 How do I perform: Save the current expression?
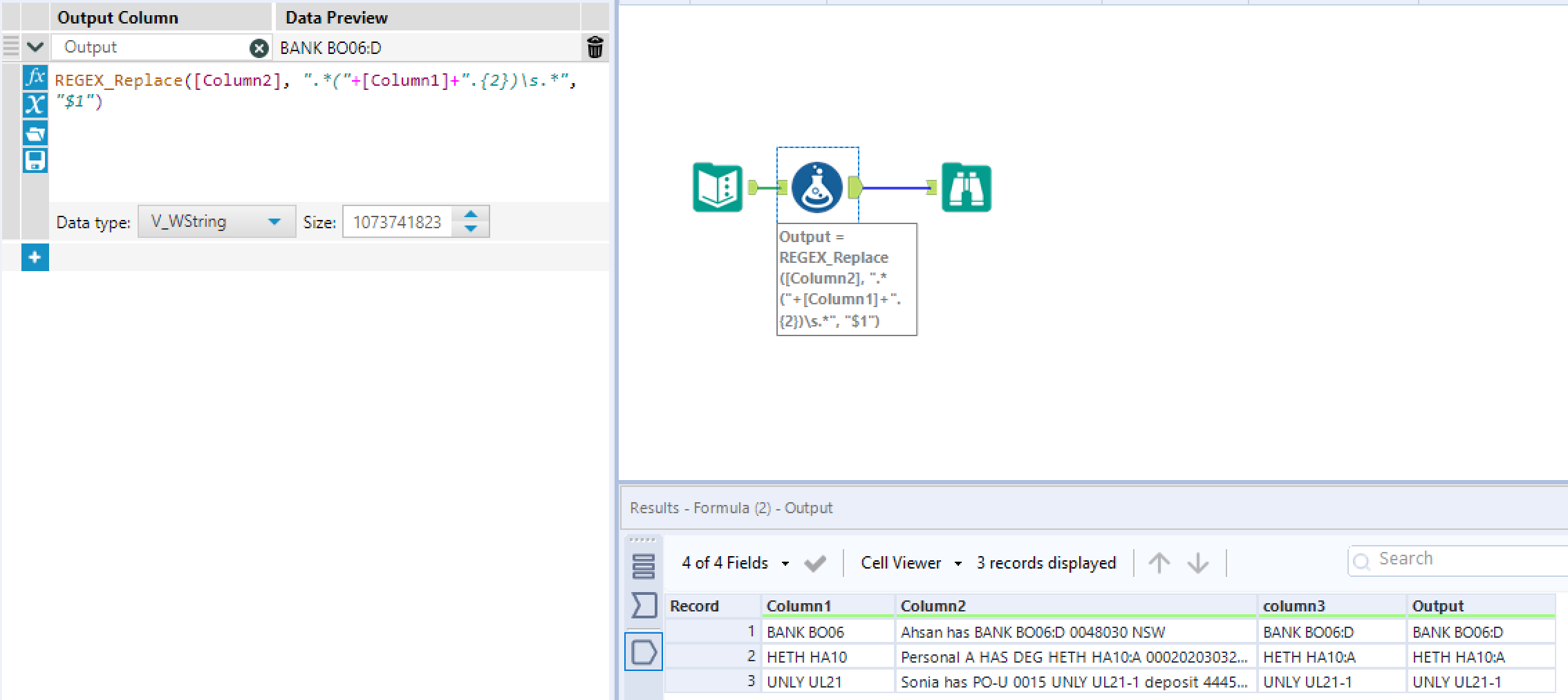(35, 160)
